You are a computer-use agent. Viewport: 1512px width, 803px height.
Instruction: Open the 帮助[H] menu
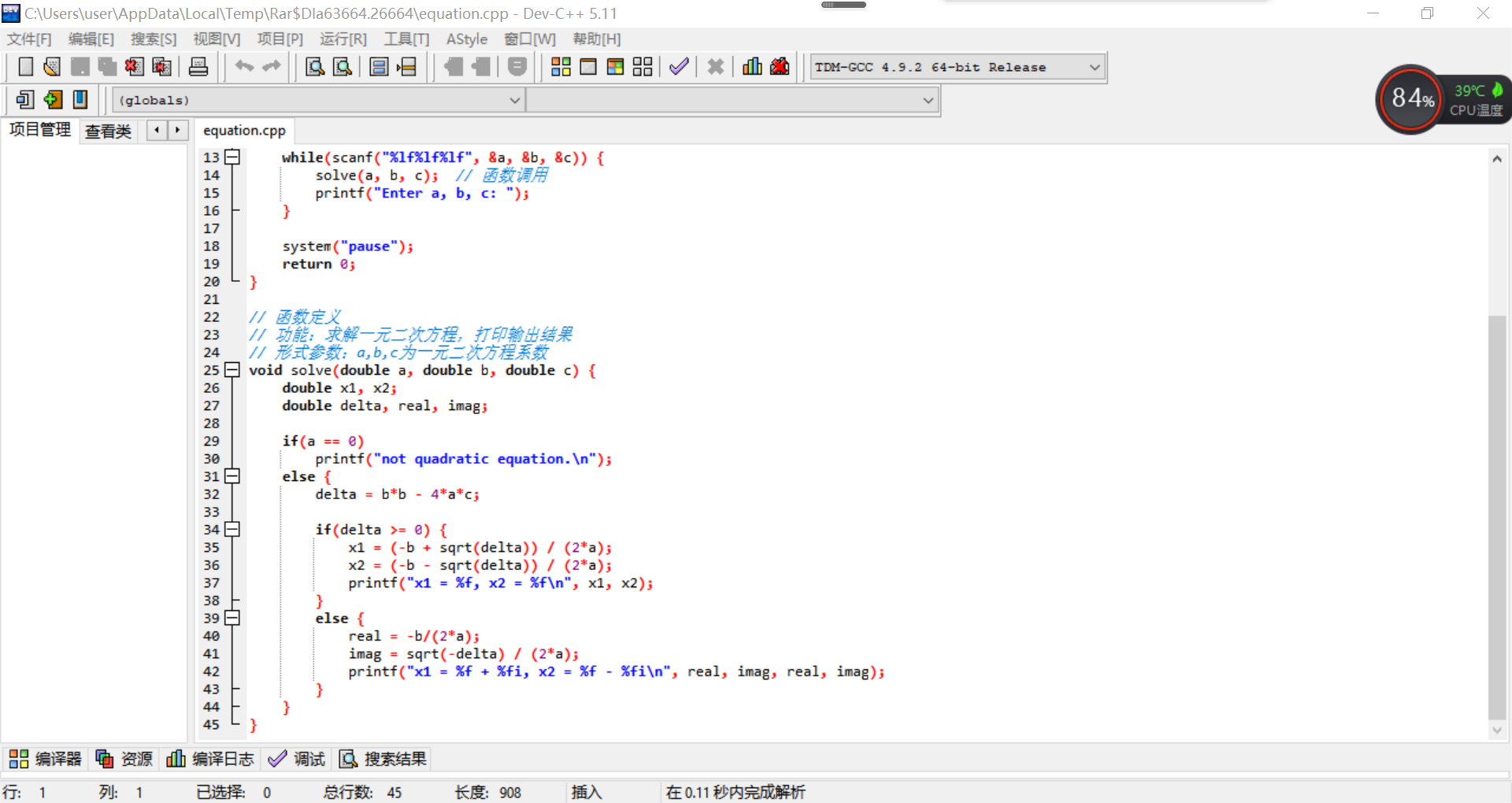point(597,39)
